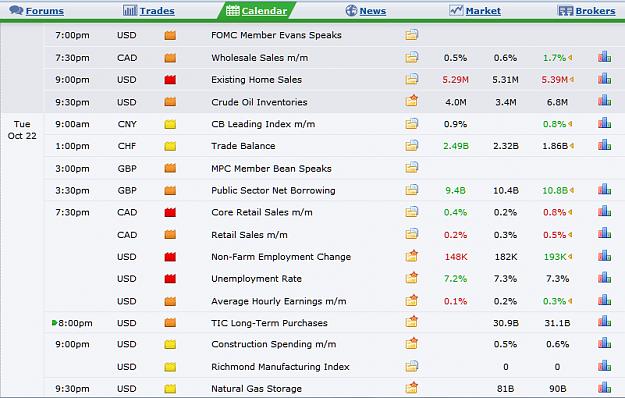
Task: Show chart for Trade Balance
Action: tap(604, 145)
